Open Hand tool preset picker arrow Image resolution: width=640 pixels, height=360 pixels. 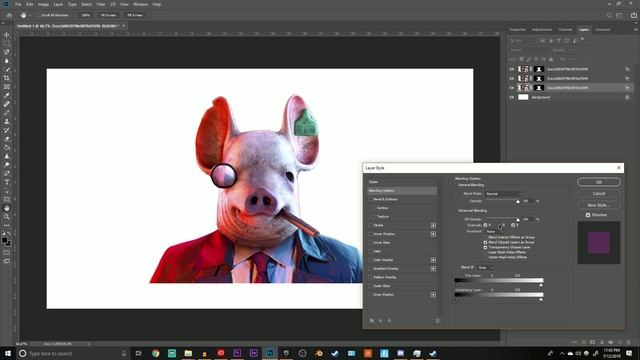pyautogui.click(x=31, y=15)
